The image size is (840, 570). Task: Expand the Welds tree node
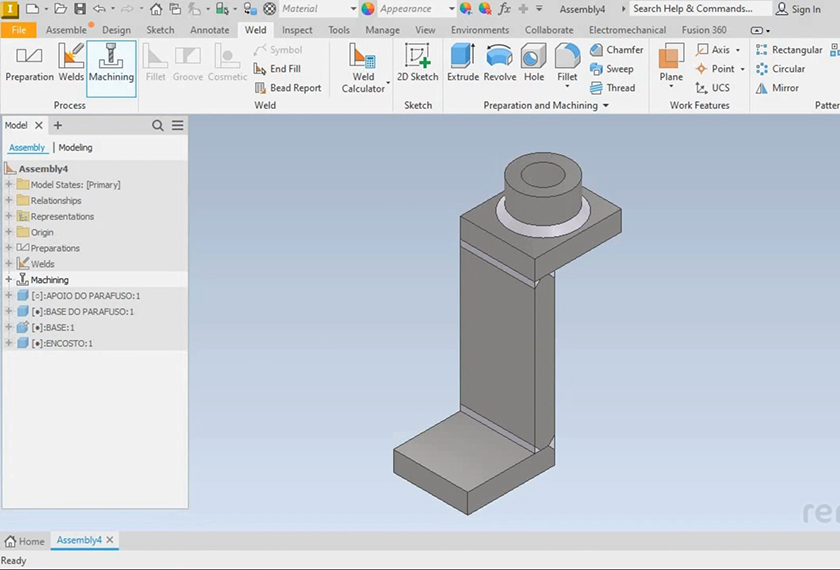point(9,264)
